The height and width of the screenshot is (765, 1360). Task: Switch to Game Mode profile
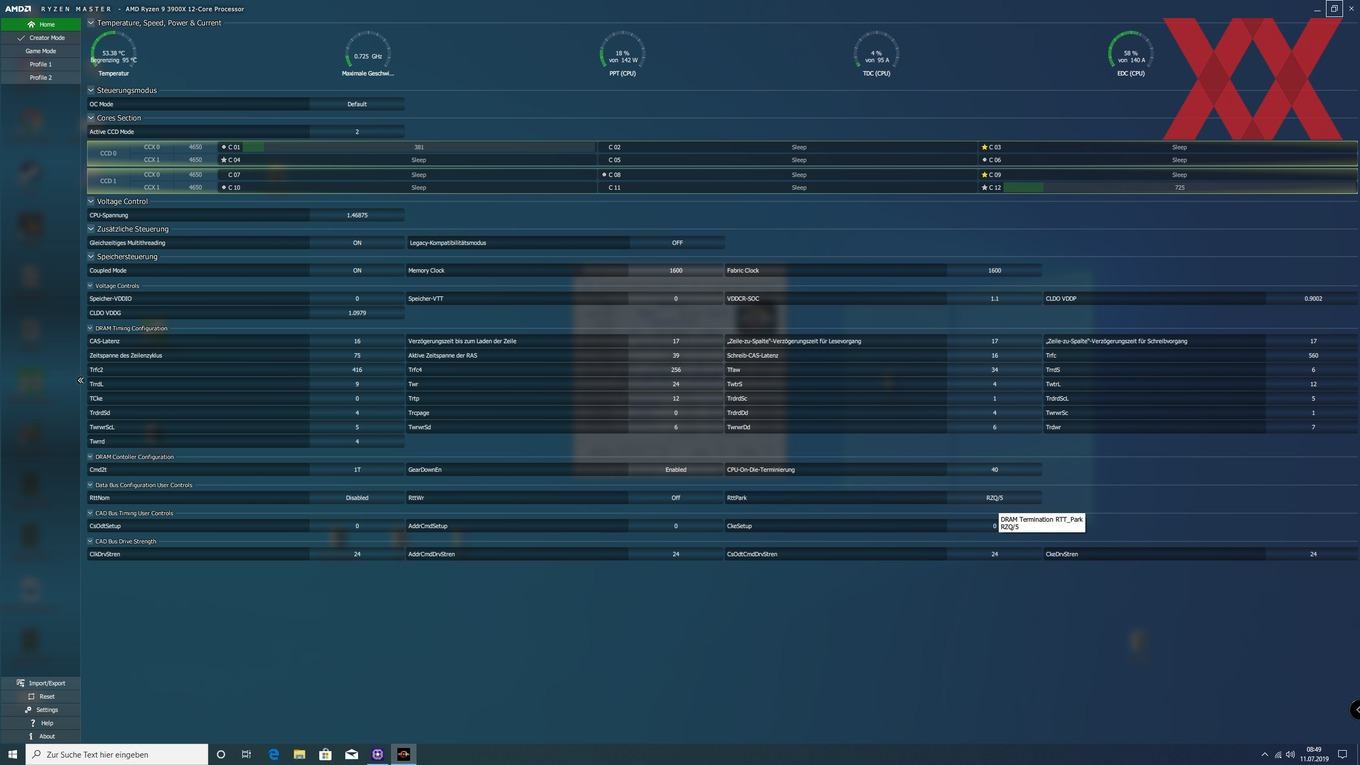tap(40, 51)
